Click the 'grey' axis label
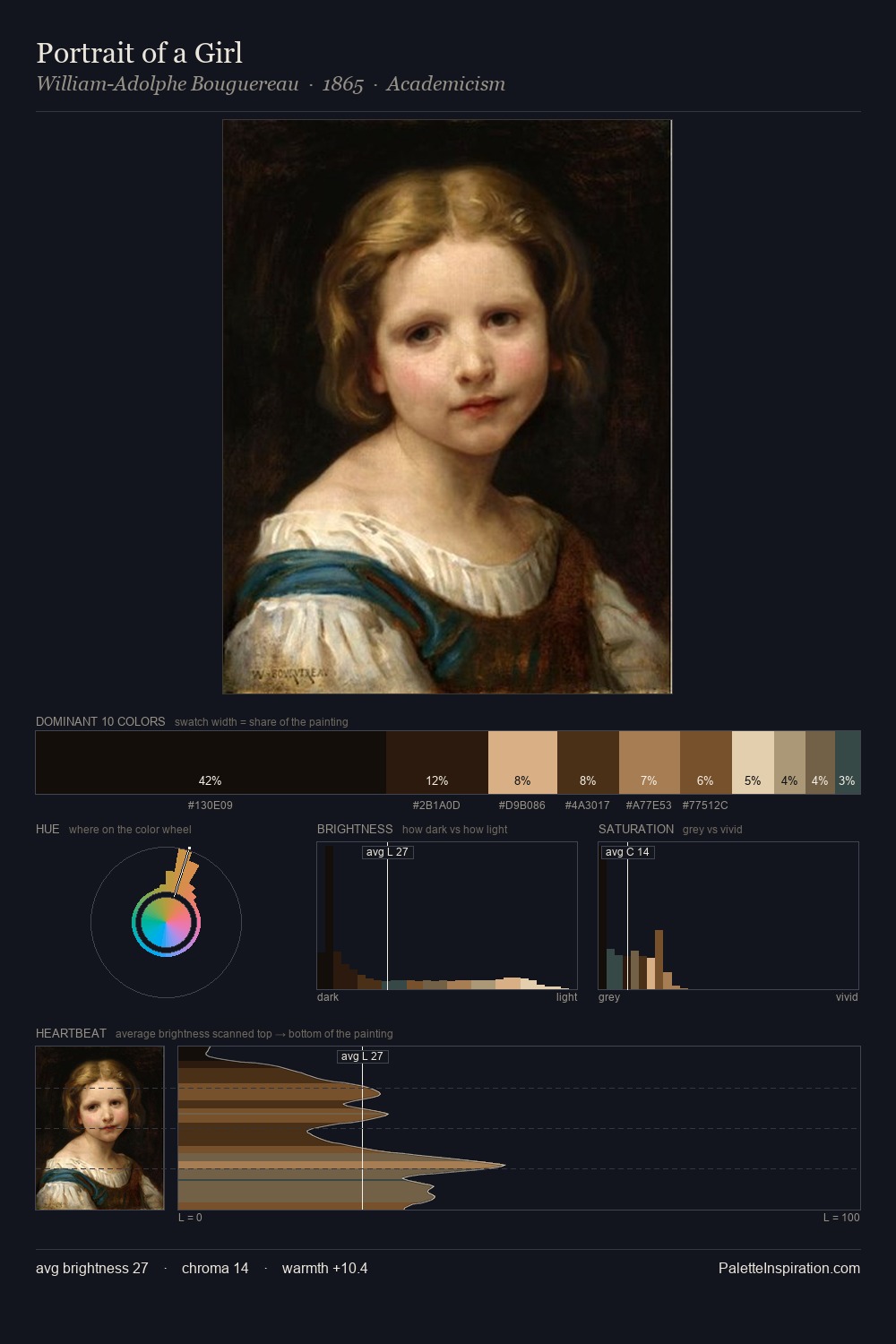The width and height of the screenshot is (896, 1344). pos(609,997)
